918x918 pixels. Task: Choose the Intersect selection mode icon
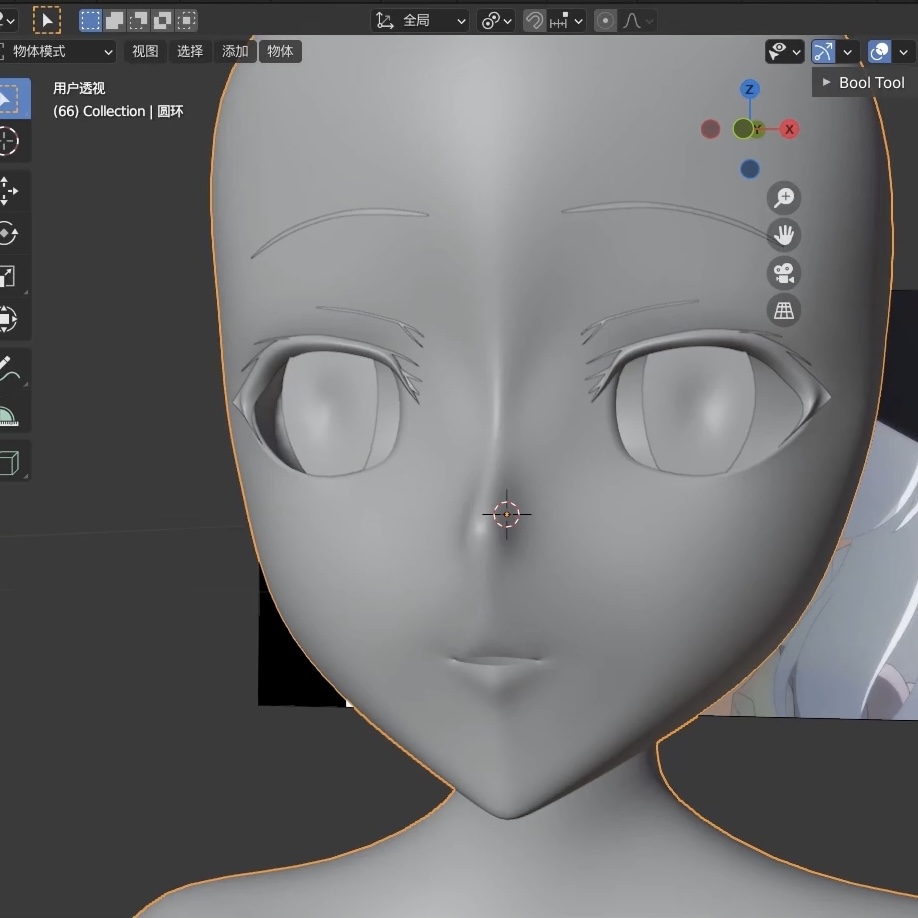click(186, 20)
